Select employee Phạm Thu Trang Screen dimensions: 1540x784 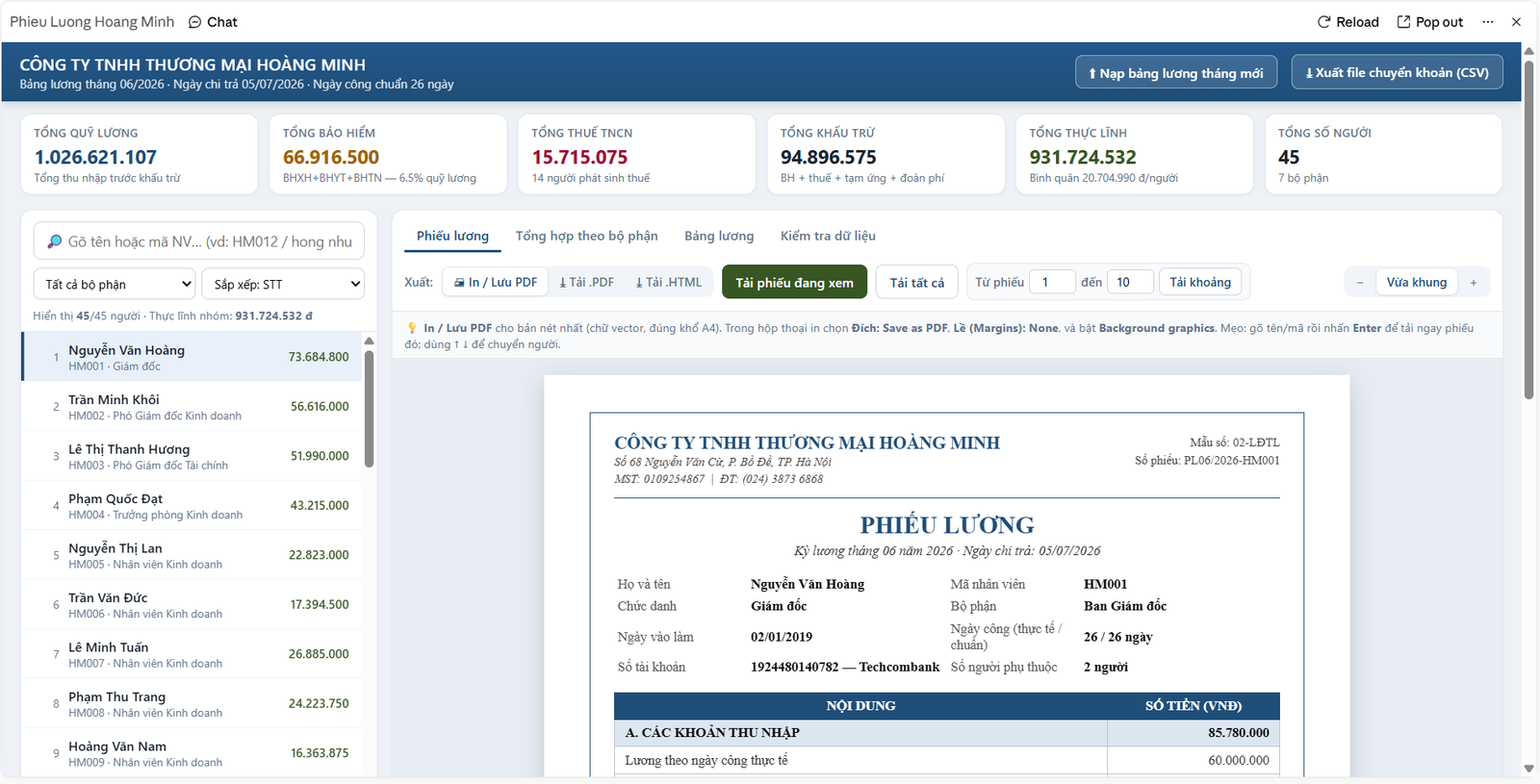(192, 703)
